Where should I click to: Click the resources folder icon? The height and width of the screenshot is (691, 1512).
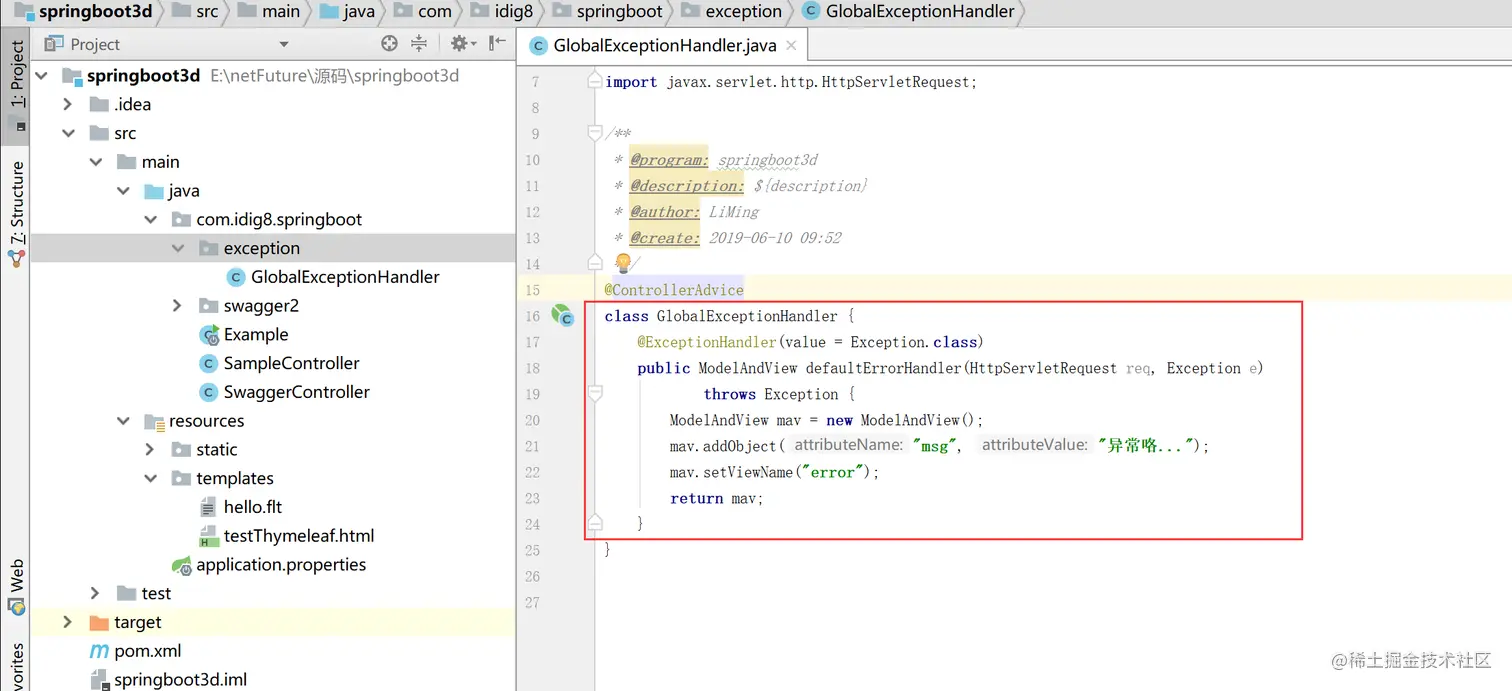(154, 421)
